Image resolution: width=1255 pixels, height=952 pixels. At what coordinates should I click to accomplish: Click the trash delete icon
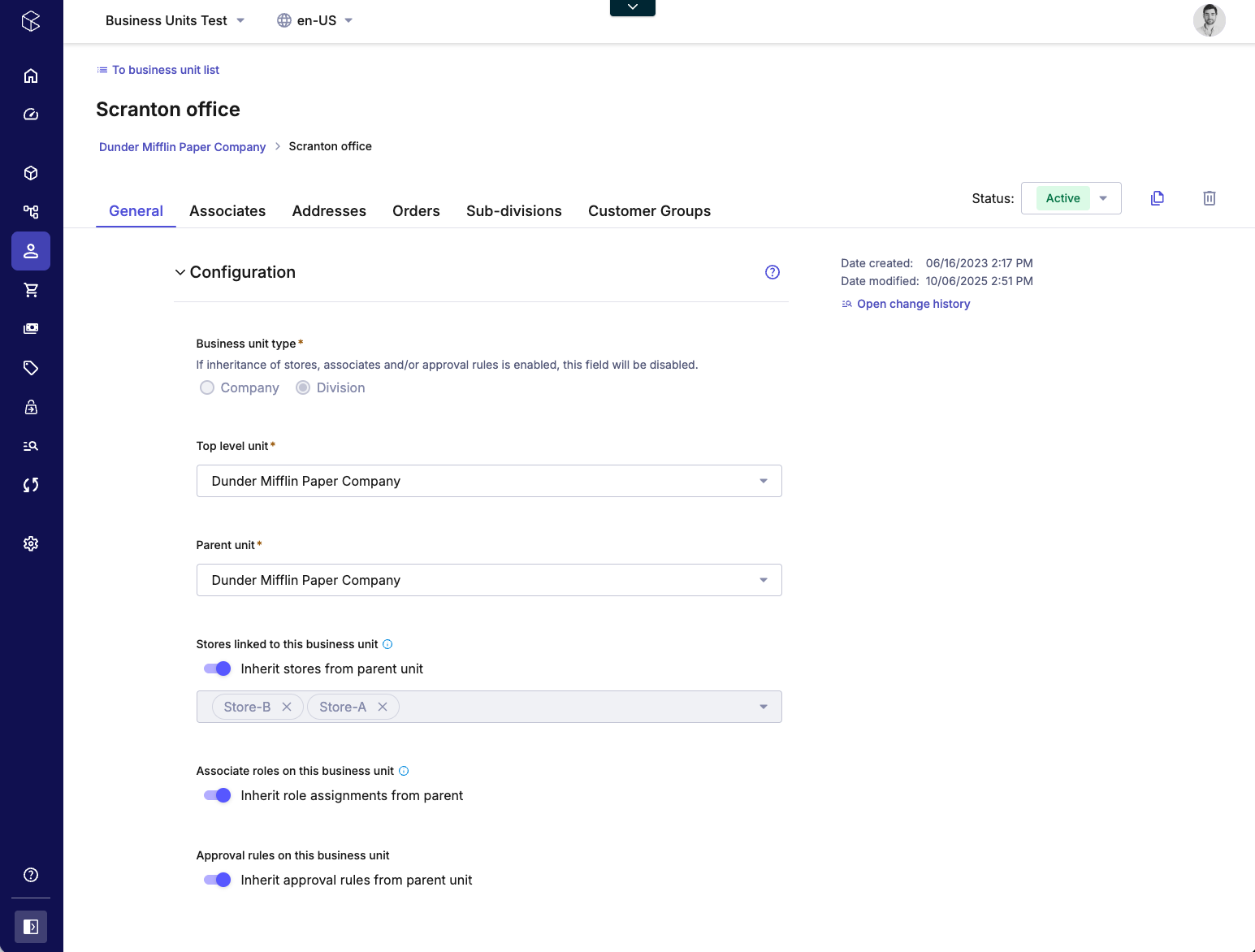1209,198
